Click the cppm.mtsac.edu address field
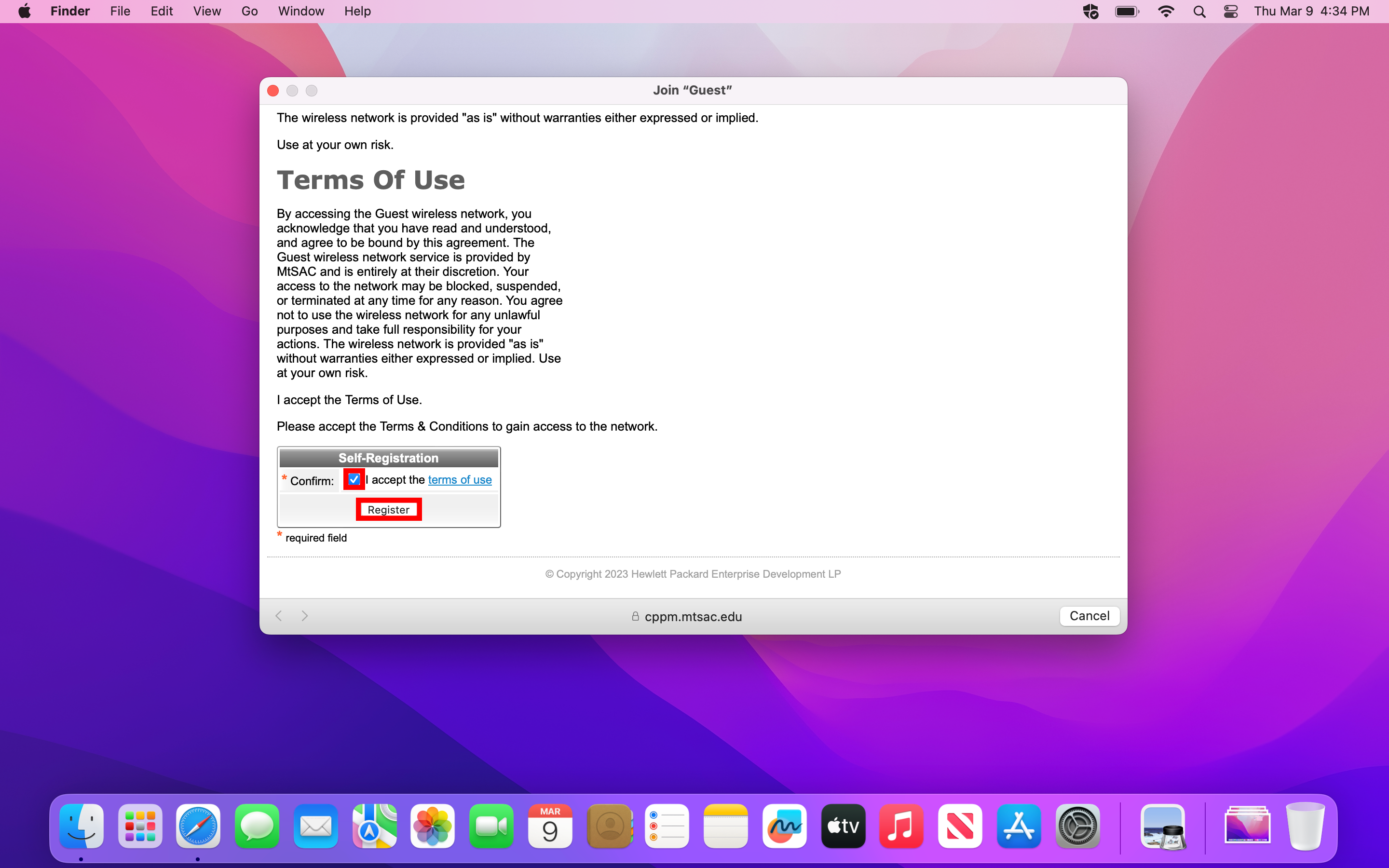1389x868 pixels. pos(693,617)
